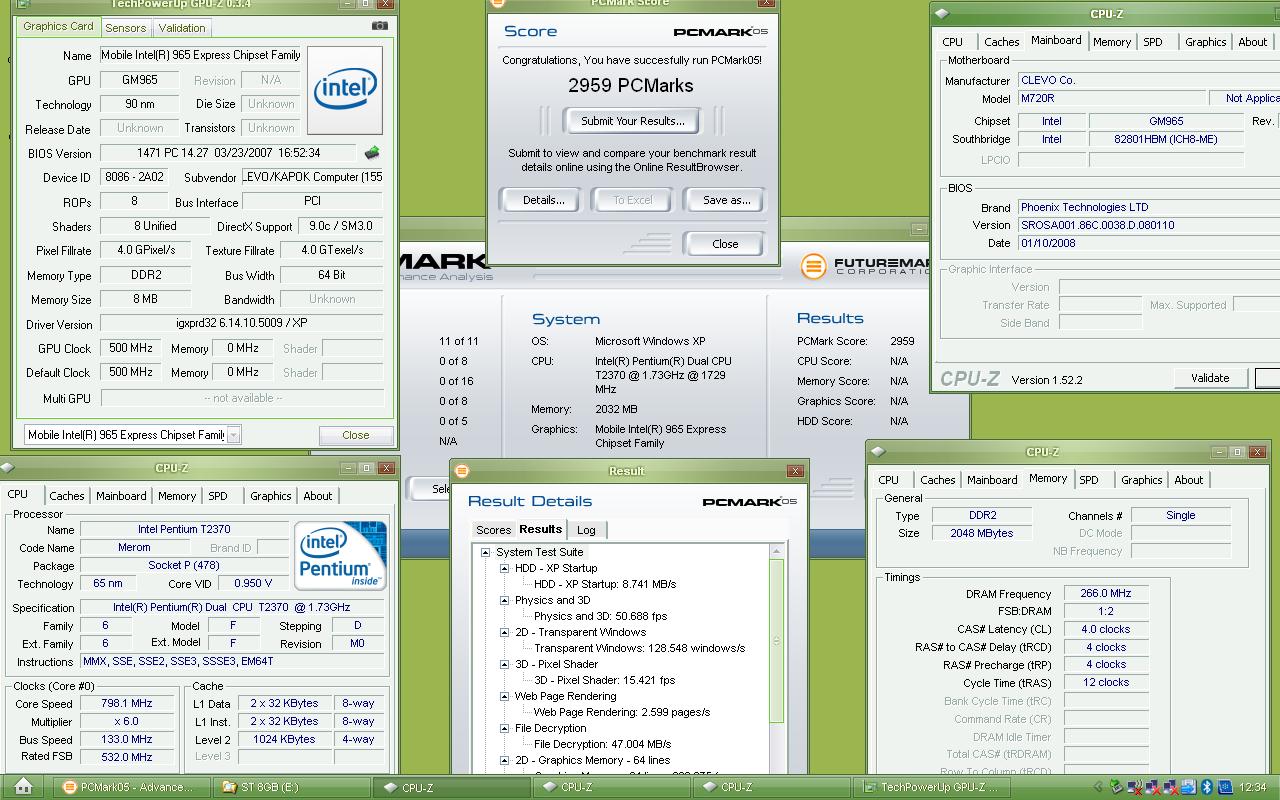Viewport: 1280px width, 800px height.
Task: Click the BIOS save icon in GPU-Z
Action: click(372, 153)
